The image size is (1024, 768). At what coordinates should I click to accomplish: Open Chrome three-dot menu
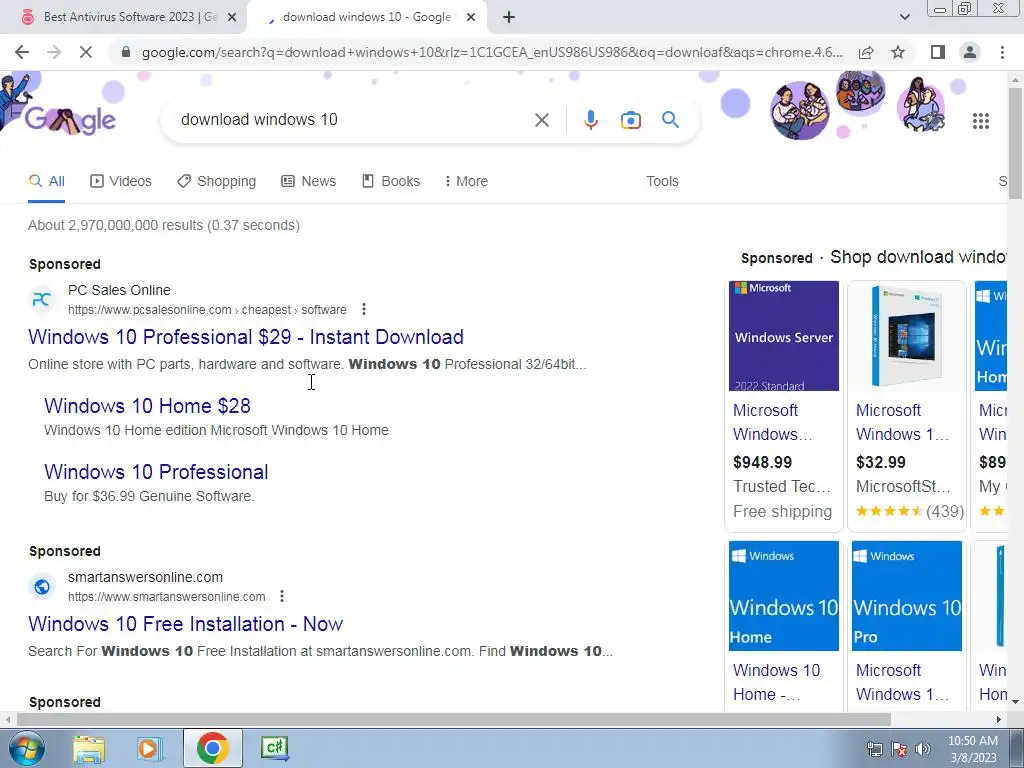click(x=1002, y=52)
